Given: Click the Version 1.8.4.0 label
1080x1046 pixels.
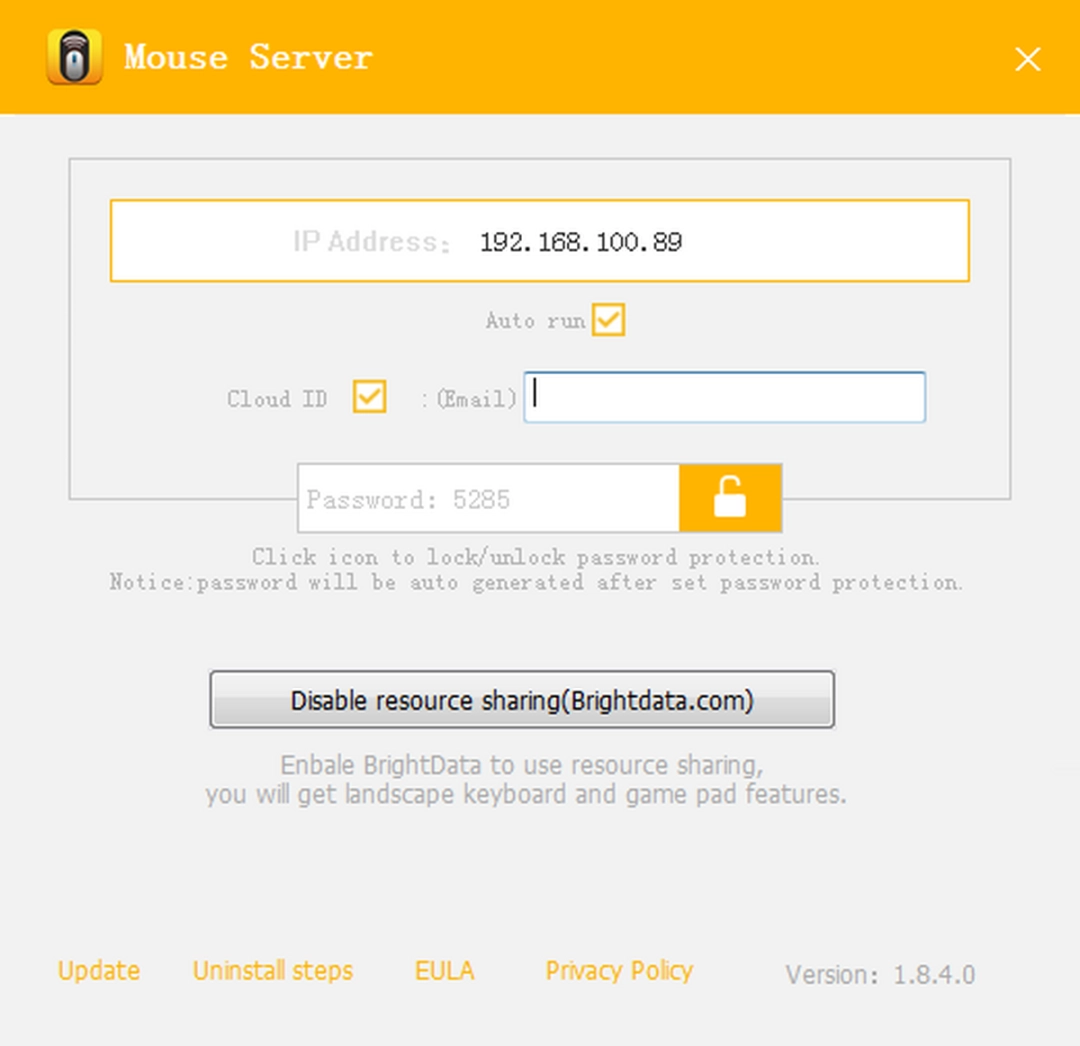Looking at the screenshot, I should coord(878,974).
